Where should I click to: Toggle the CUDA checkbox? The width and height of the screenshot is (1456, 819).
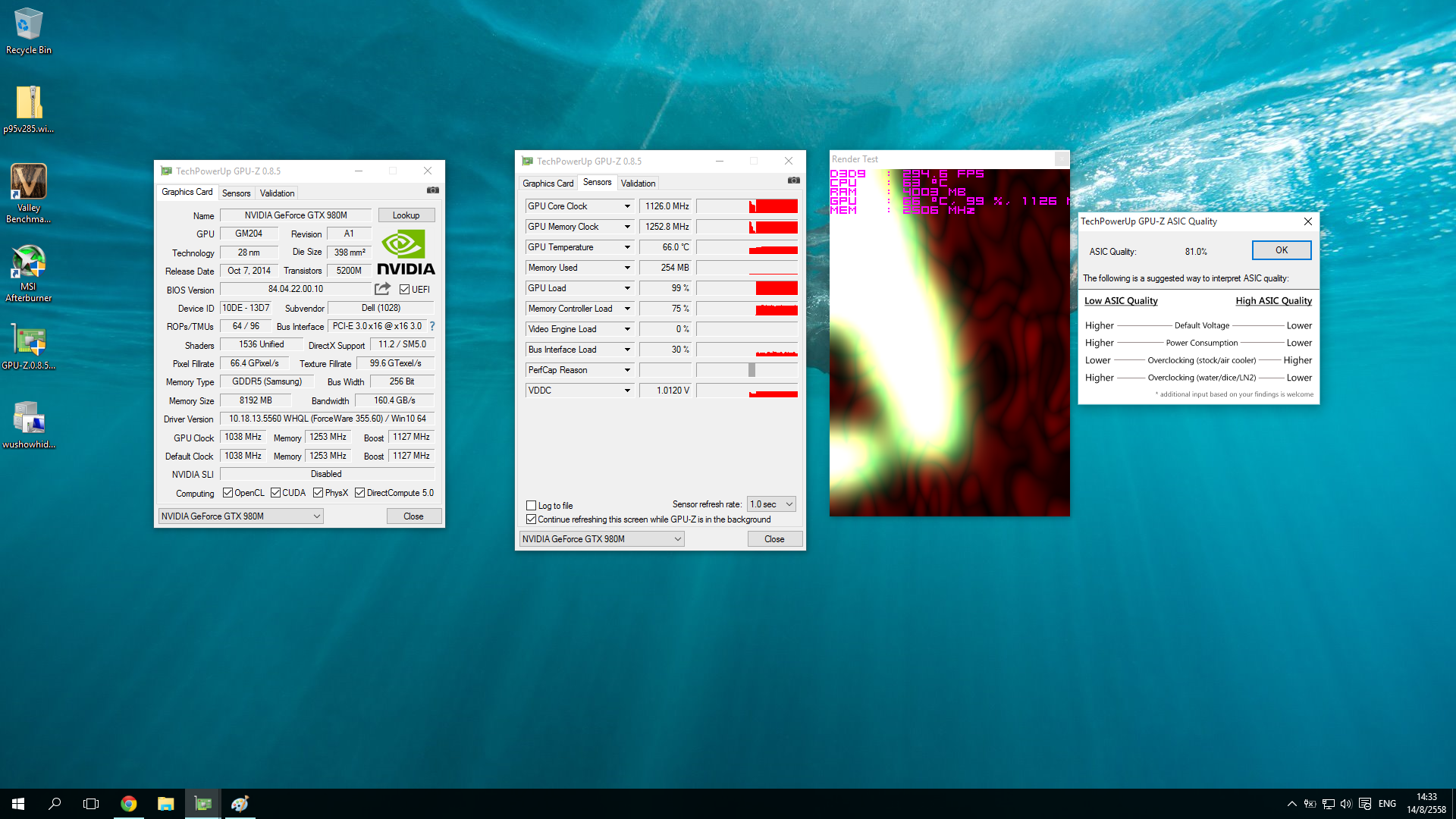[276, 493]
